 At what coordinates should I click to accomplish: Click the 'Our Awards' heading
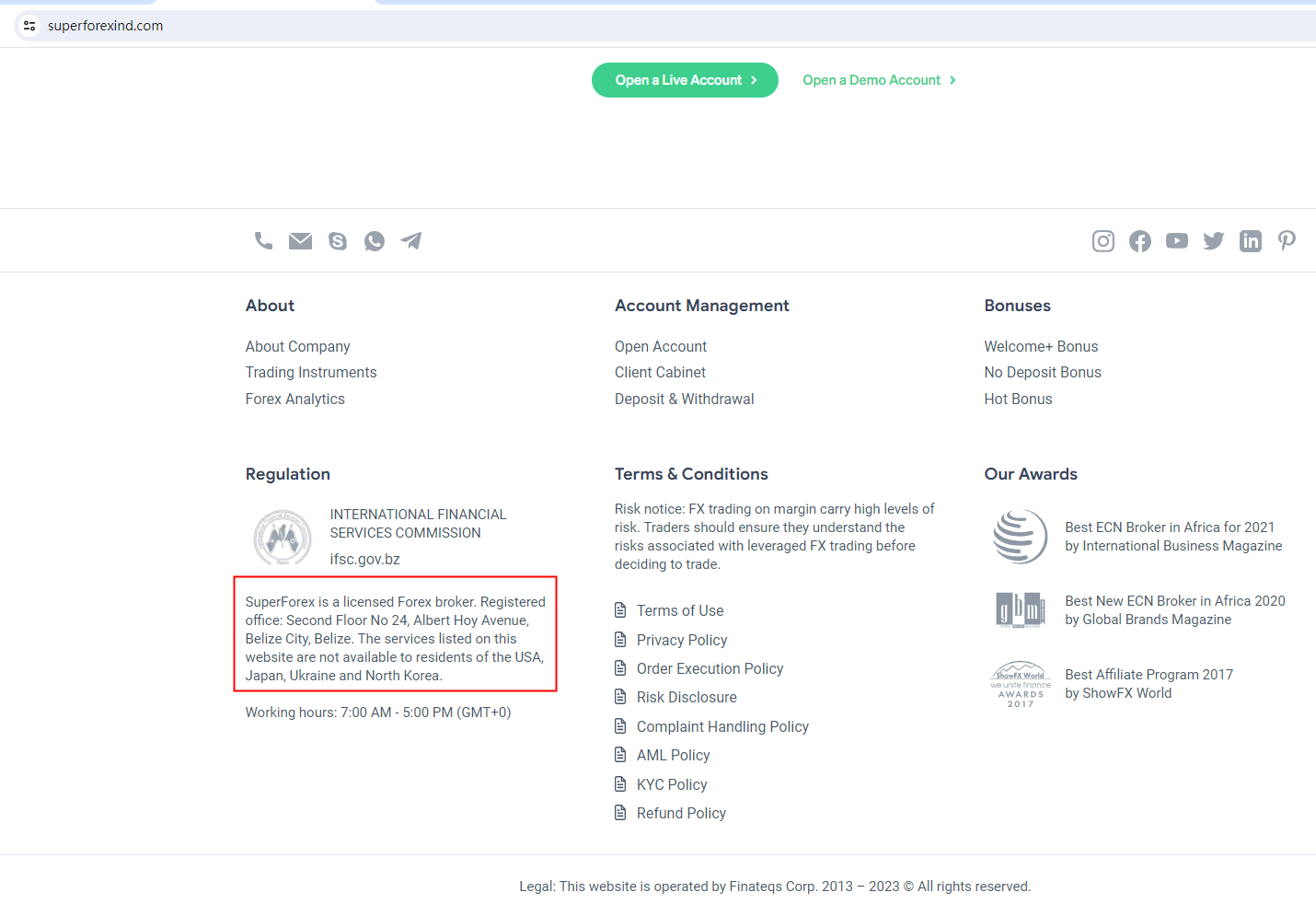[1031, 474]
